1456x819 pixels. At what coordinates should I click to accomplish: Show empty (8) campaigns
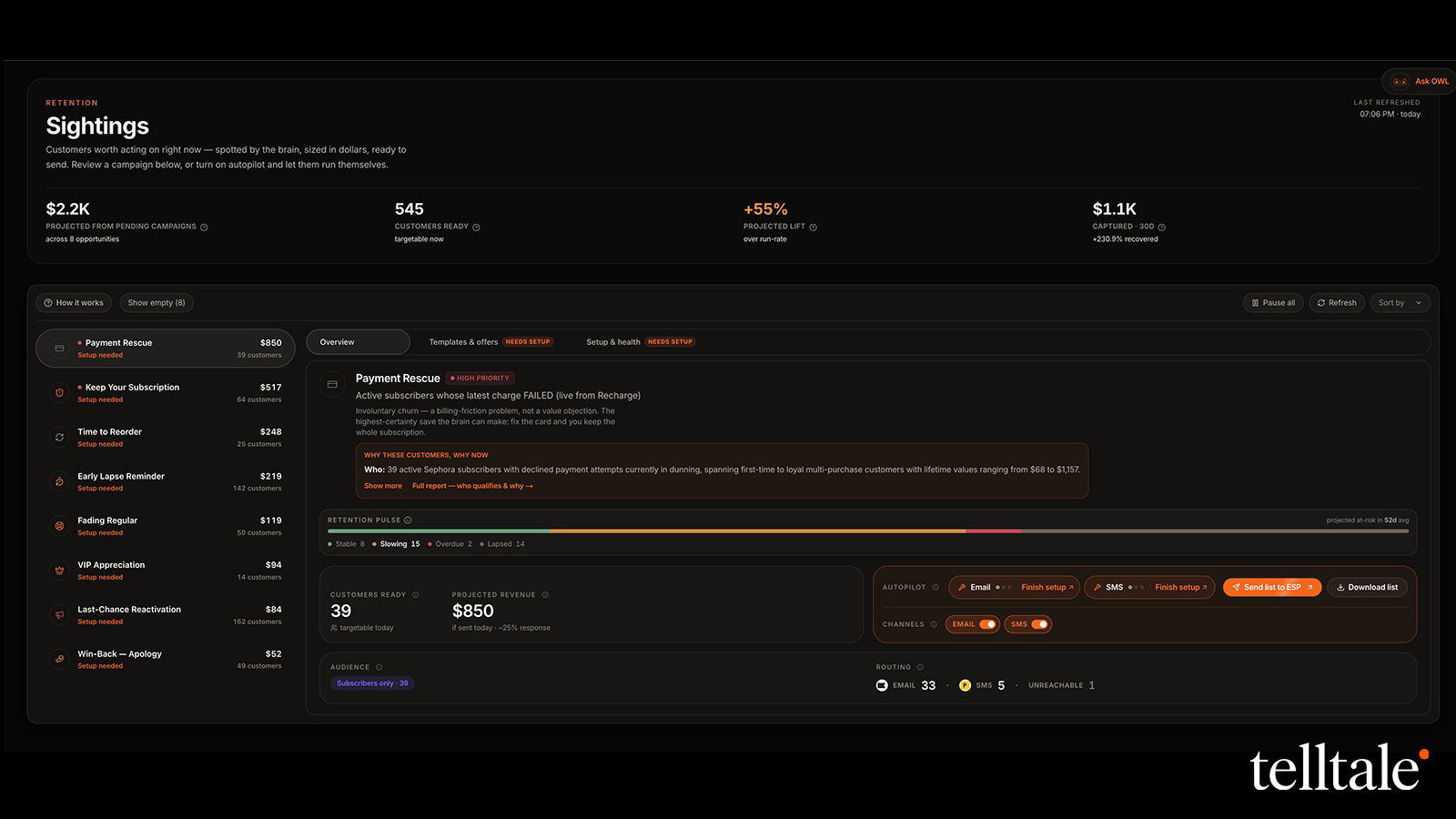point(157,303)
